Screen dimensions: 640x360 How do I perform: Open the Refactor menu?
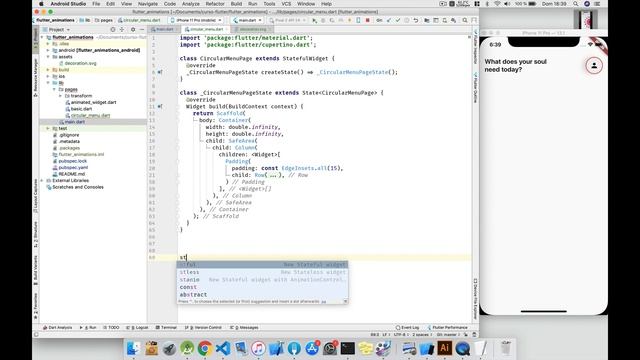(x=215, y=4)
